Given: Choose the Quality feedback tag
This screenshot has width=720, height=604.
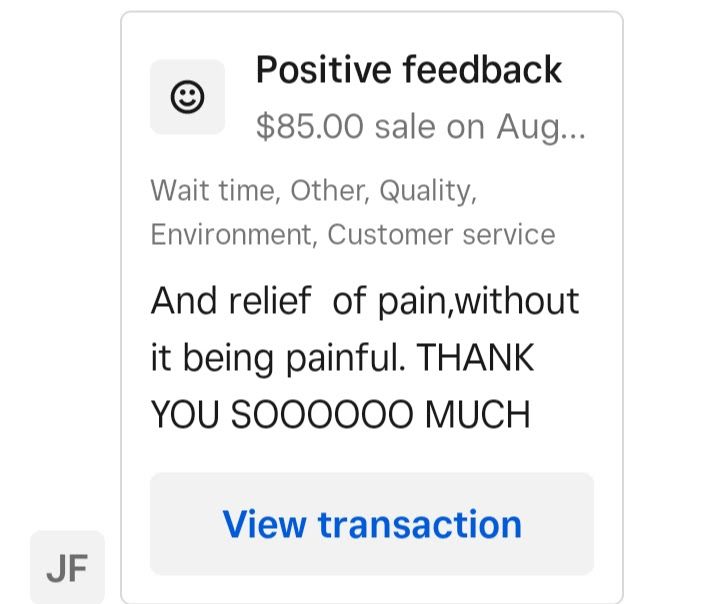Looking at the screenshot, I should tap(428, 191).
